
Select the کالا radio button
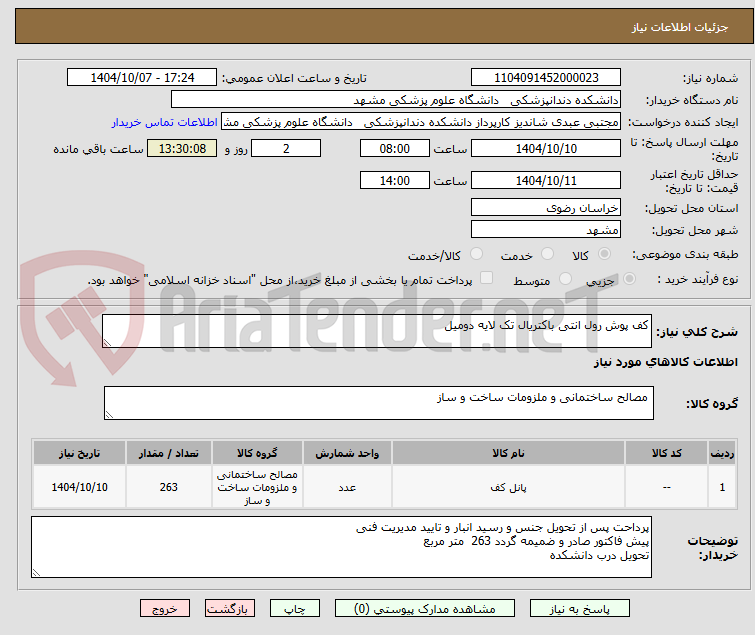(604, 254)
